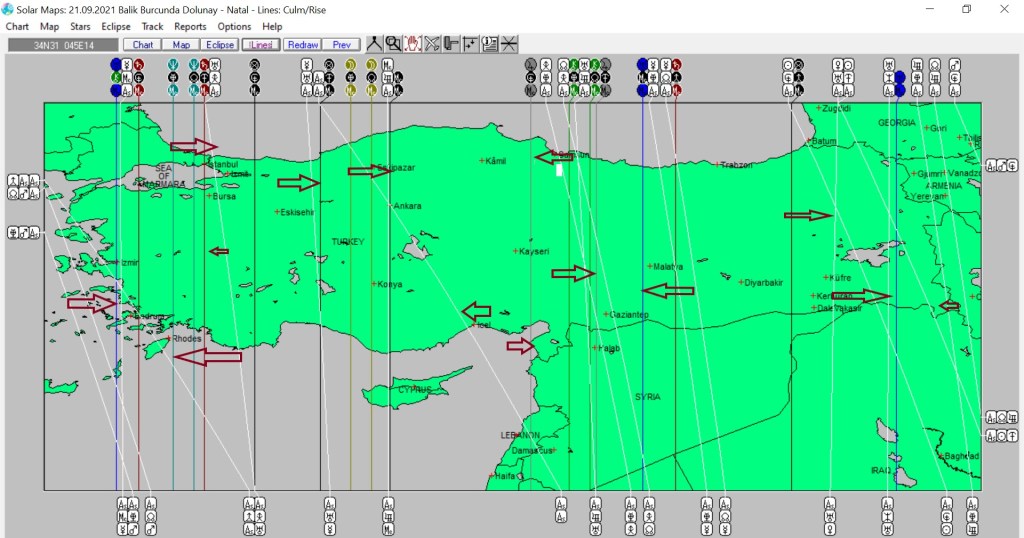
Task: Select the red hand pan tool
Action: point(412,44)
